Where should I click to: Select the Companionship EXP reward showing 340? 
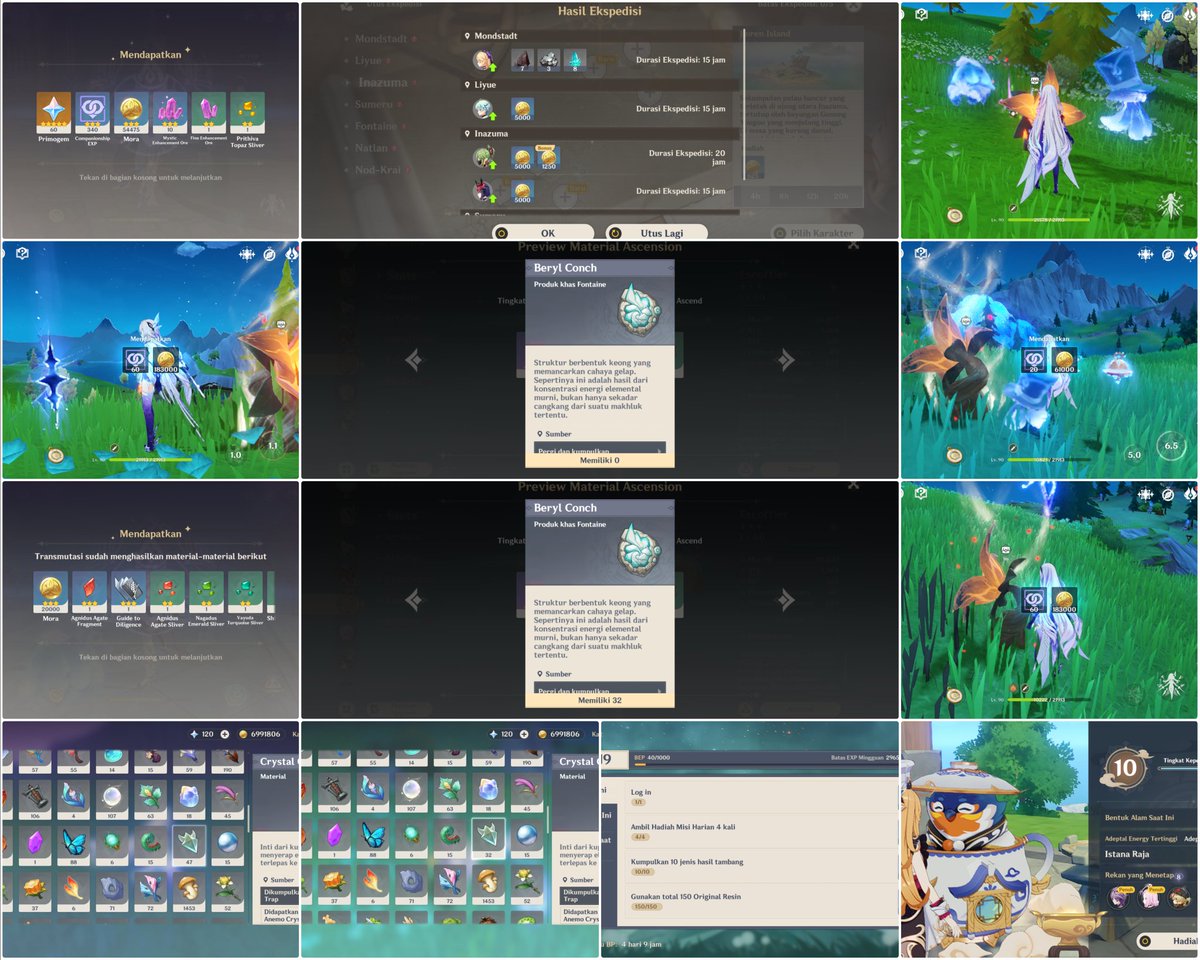pos(93,113)
